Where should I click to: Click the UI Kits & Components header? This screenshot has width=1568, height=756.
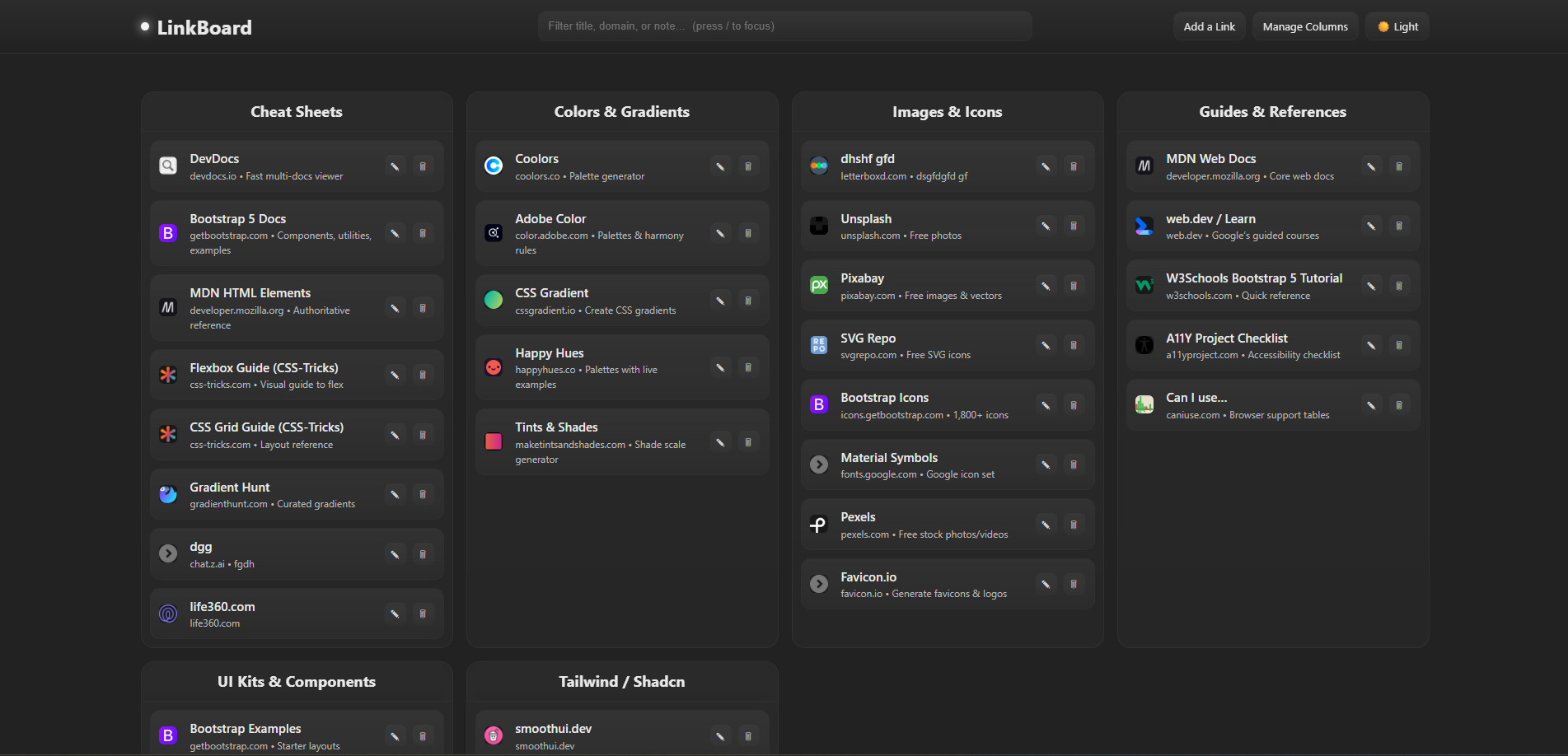297,682
